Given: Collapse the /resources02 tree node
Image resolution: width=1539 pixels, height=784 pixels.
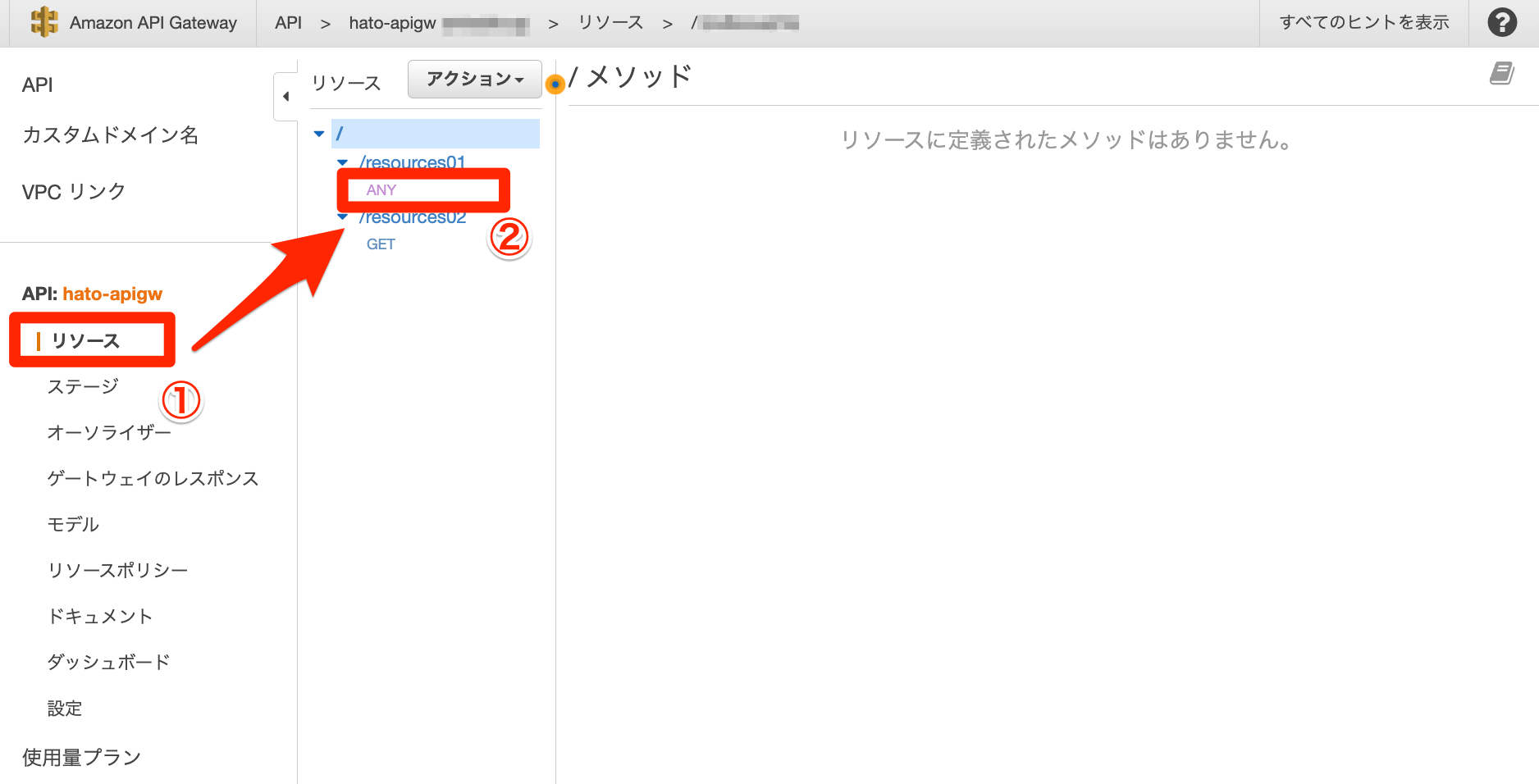Looking at the screenshot, I should (343, 217).
